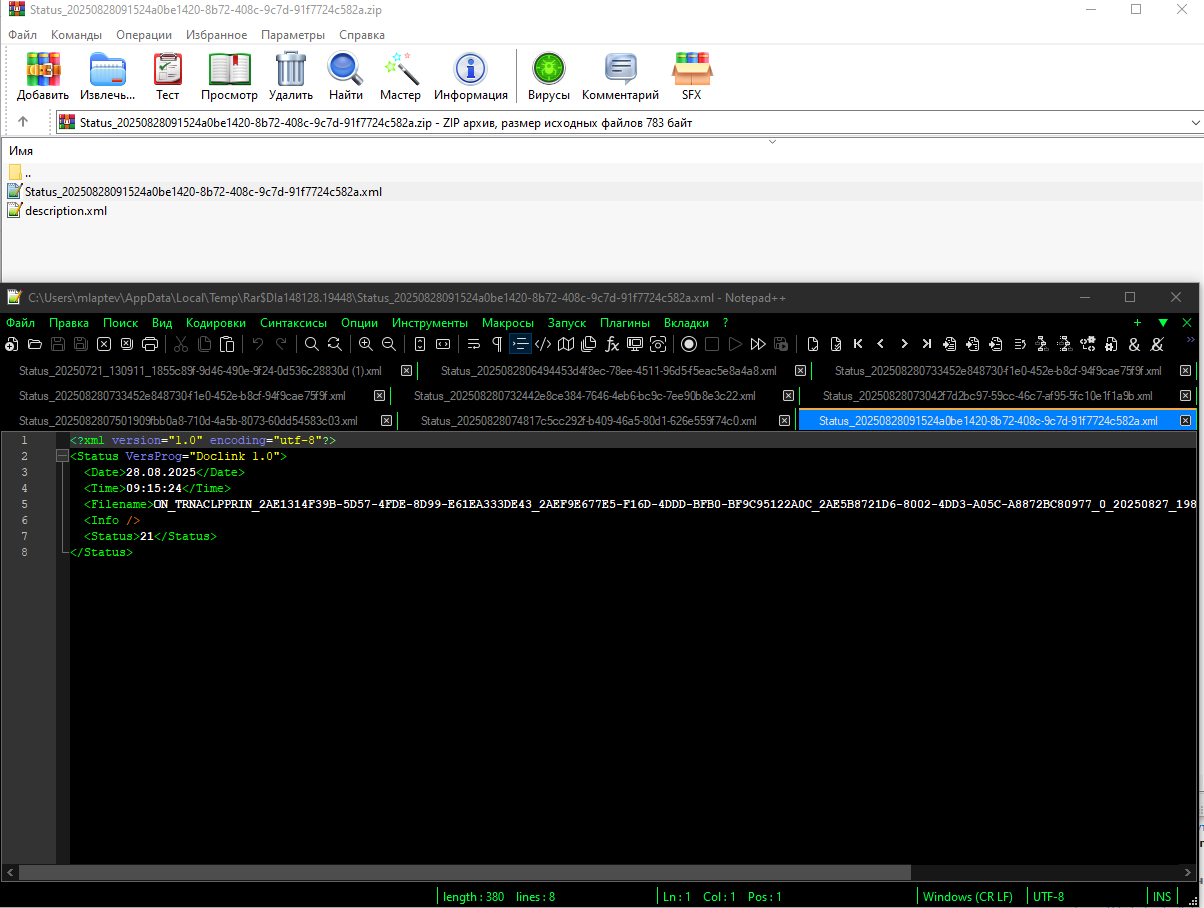1204x908 pixels.
Task: Open the Справка menu in WinRAR
Action: coord(362,35)
